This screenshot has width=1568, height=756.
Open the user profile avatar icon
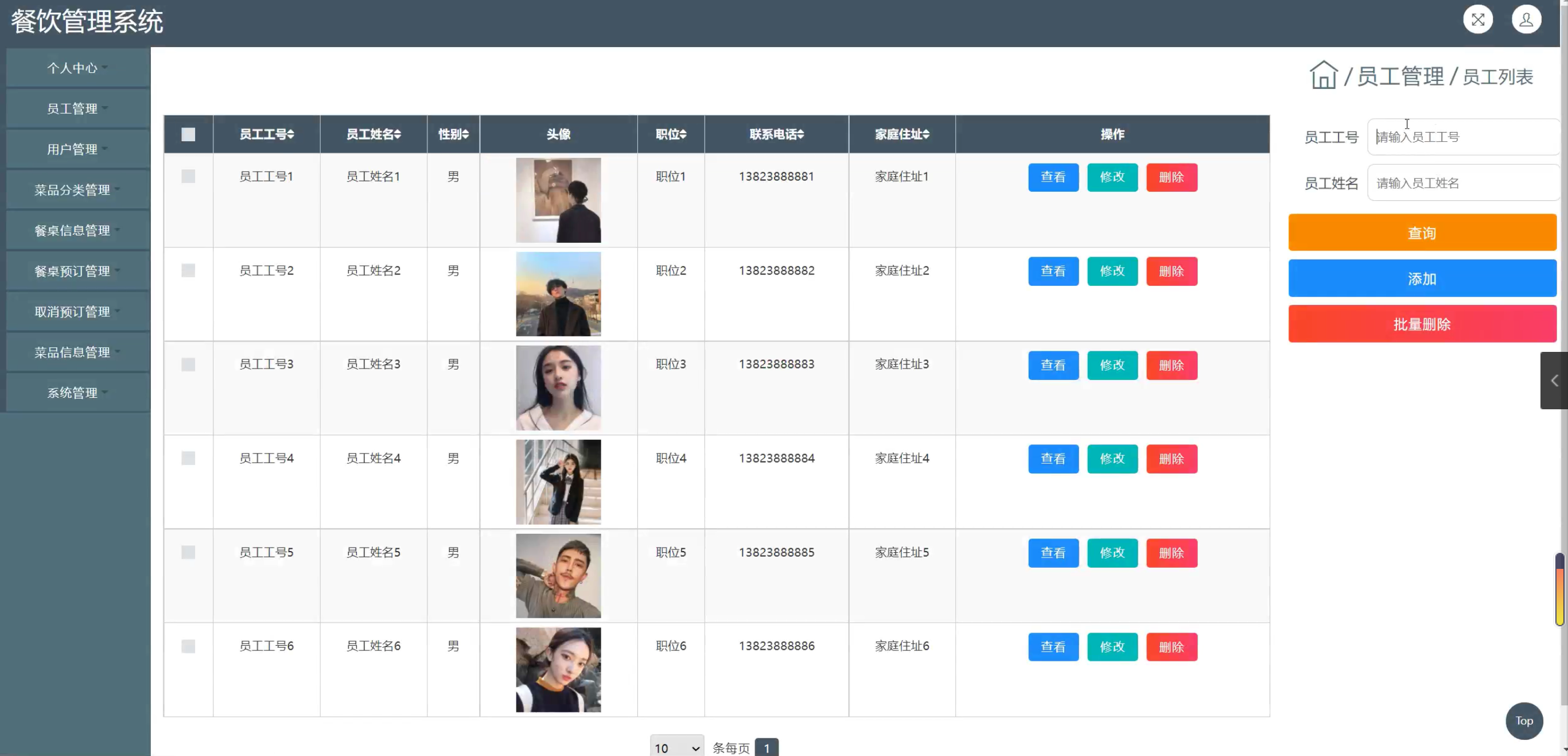coord(1526,20)
